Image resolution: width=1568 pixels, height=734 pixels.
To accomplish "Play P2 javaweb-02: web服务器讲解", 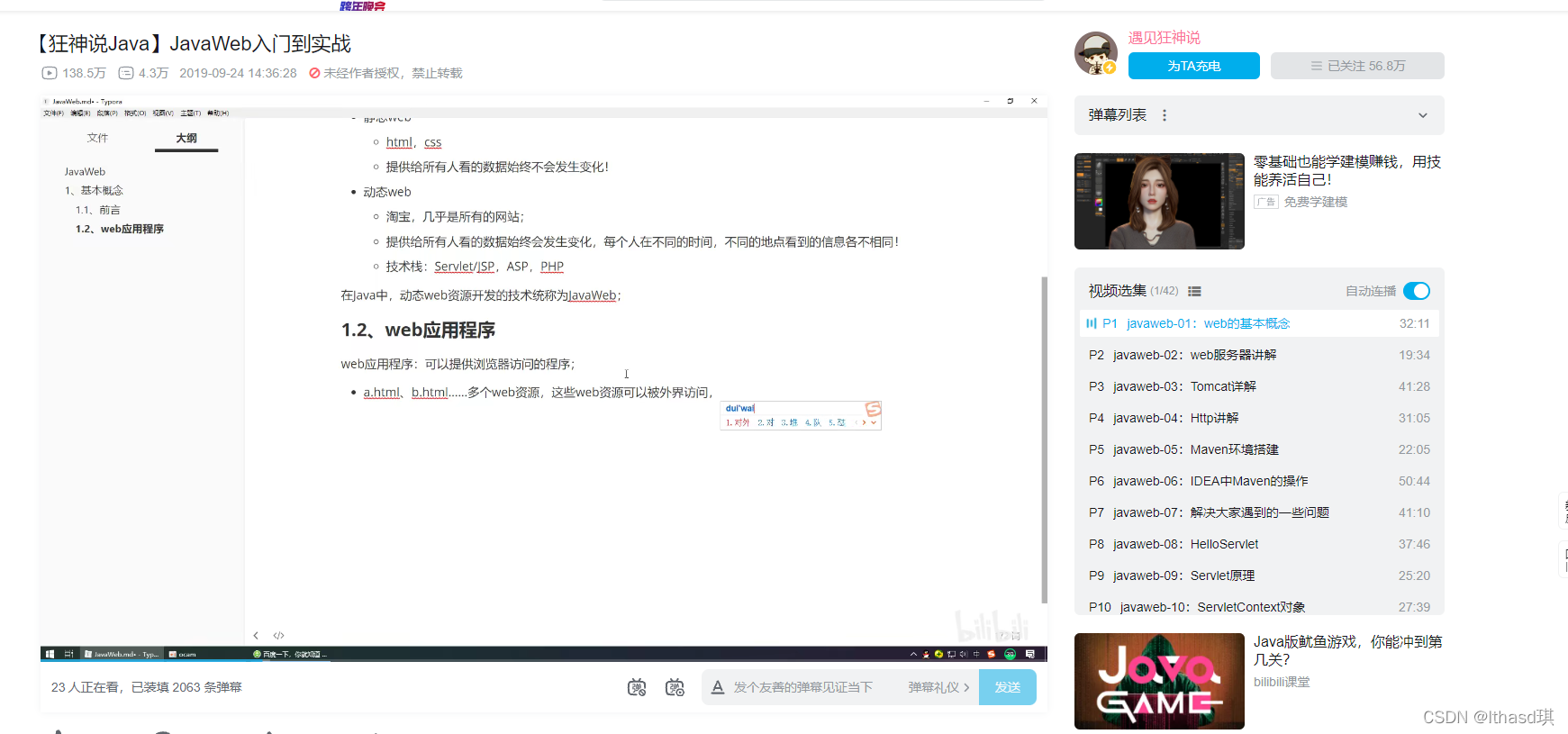I will click(x=1259, y=355).
